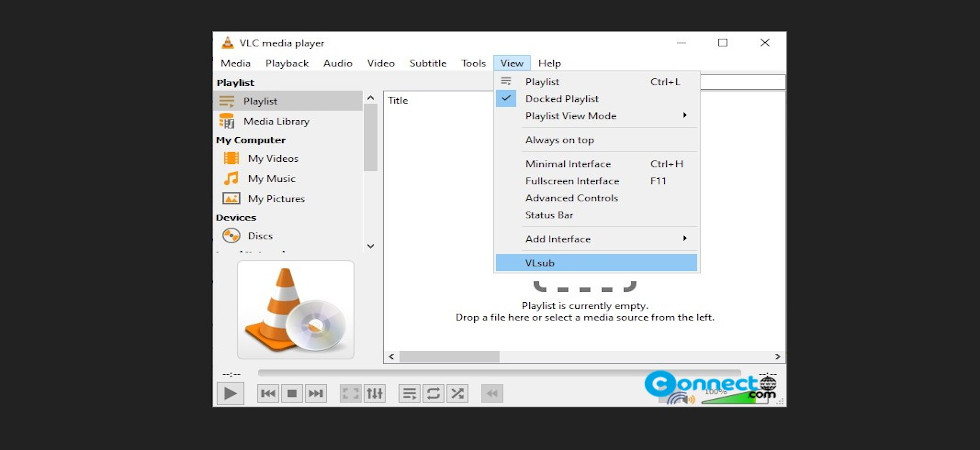The height and width of the screenshot is (450, 980).
Task: Click the sidebar scroll down arrow
Action: pyautogui.click(x=371, y=246)
